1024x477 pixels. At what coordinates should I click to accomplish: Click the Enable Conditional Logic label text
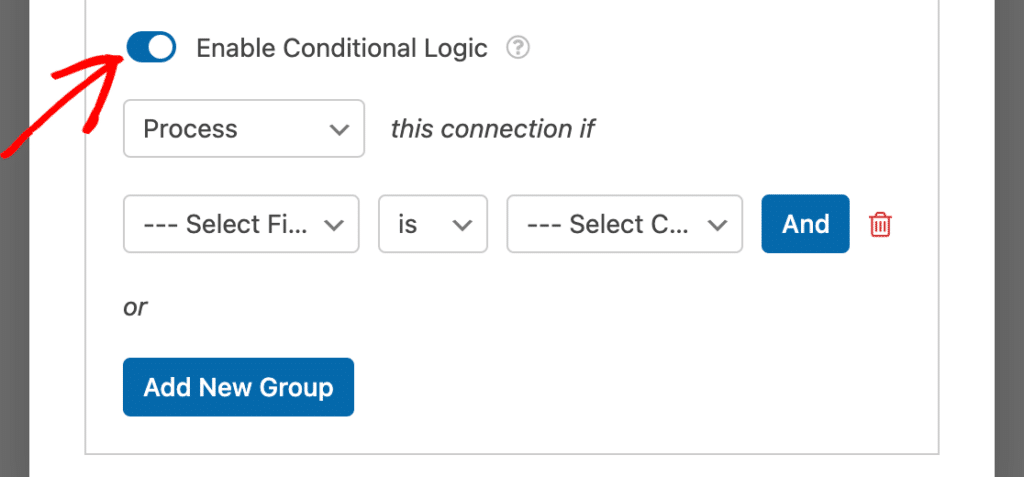point(341,47)
